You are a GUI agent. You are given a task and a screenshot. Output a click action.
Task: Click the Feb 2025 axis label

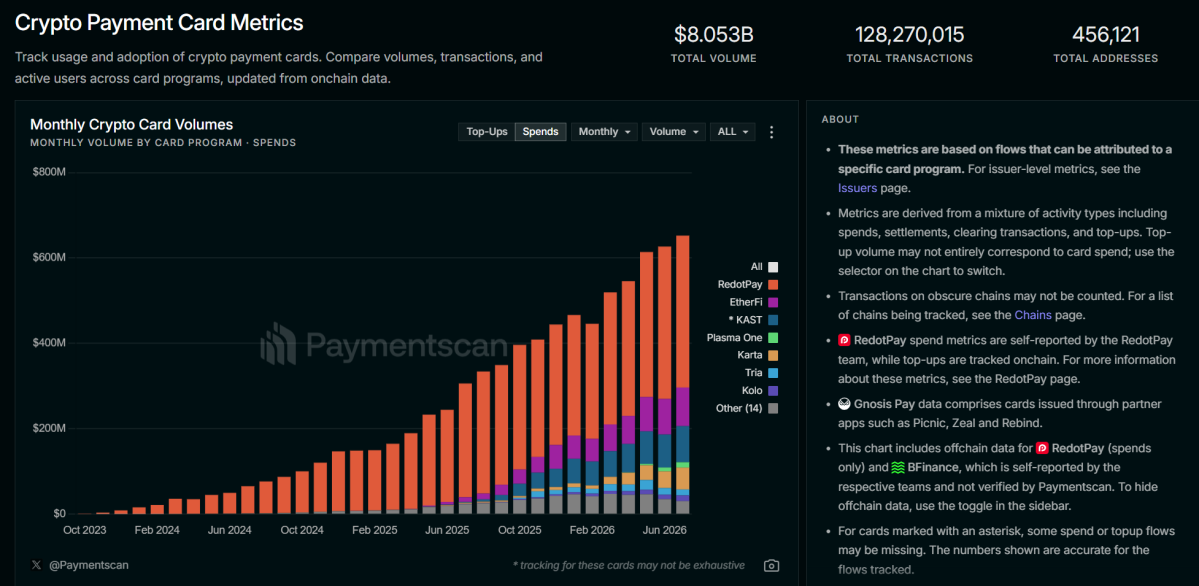tap(374, 529)
